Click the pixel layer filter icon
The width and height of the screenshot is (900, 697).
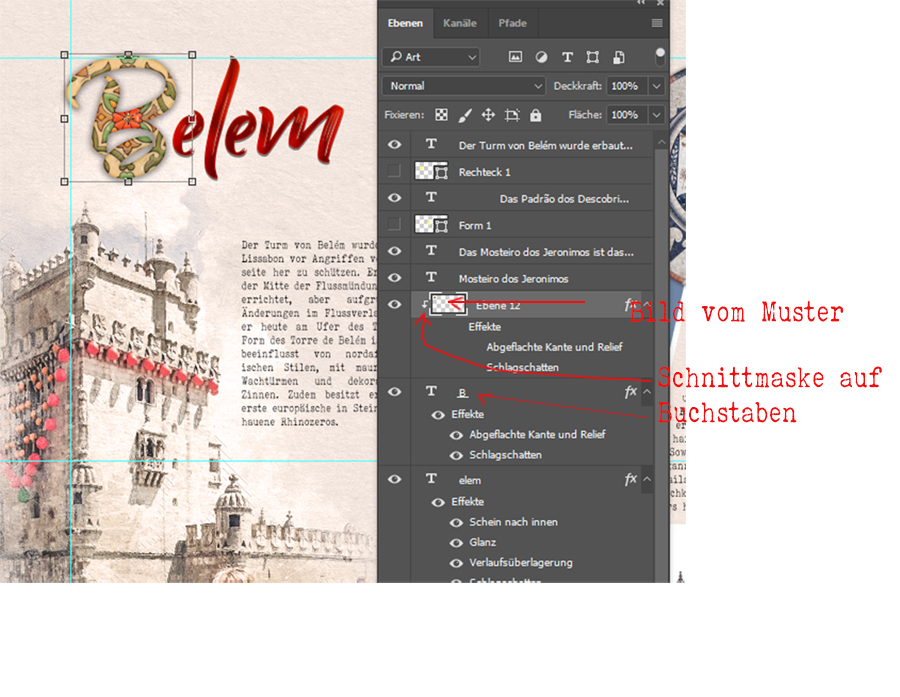[x=516, y=57]
